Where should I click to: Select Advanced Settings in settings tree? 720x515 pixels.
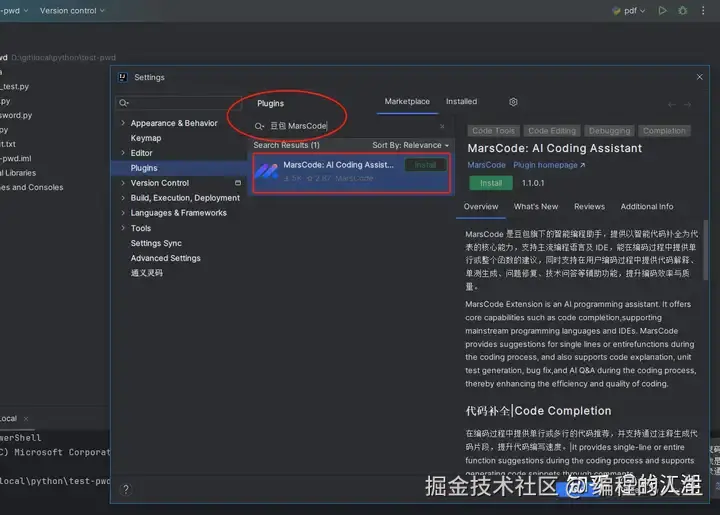(x=165, y=258)
